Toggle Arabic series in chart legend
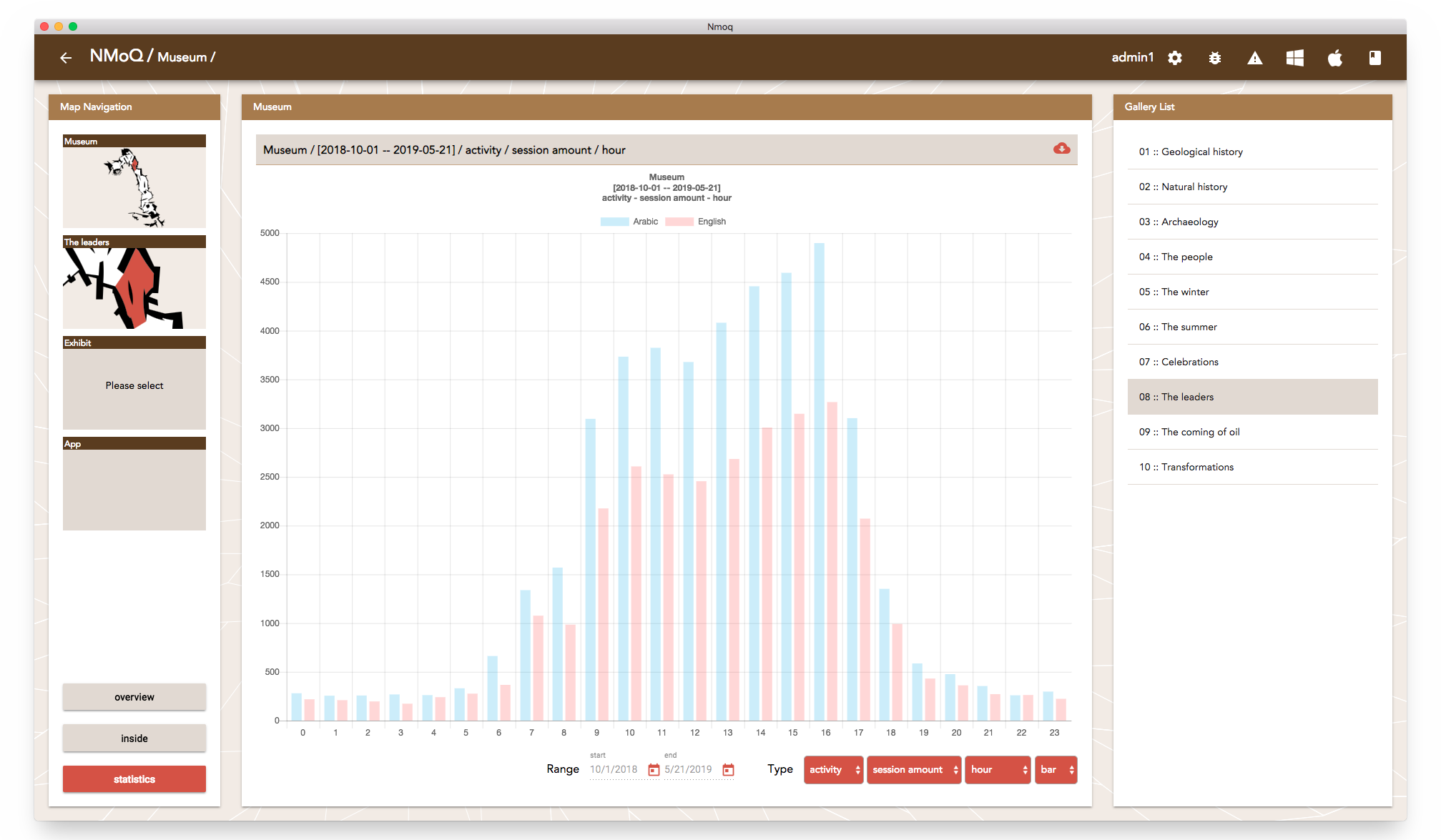Viewport: 1441px width, 840px height. coord(629,222)
